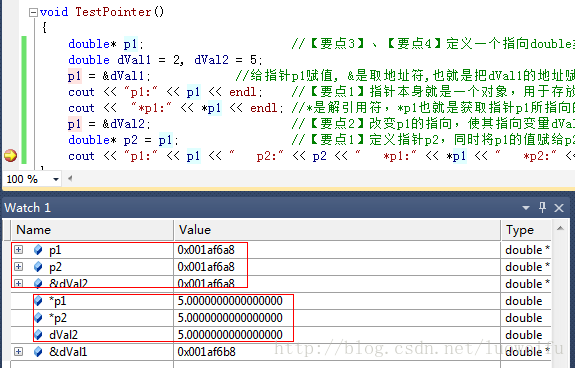
Task: Click the p1 variable icon
Action: [x=38, y=250]
